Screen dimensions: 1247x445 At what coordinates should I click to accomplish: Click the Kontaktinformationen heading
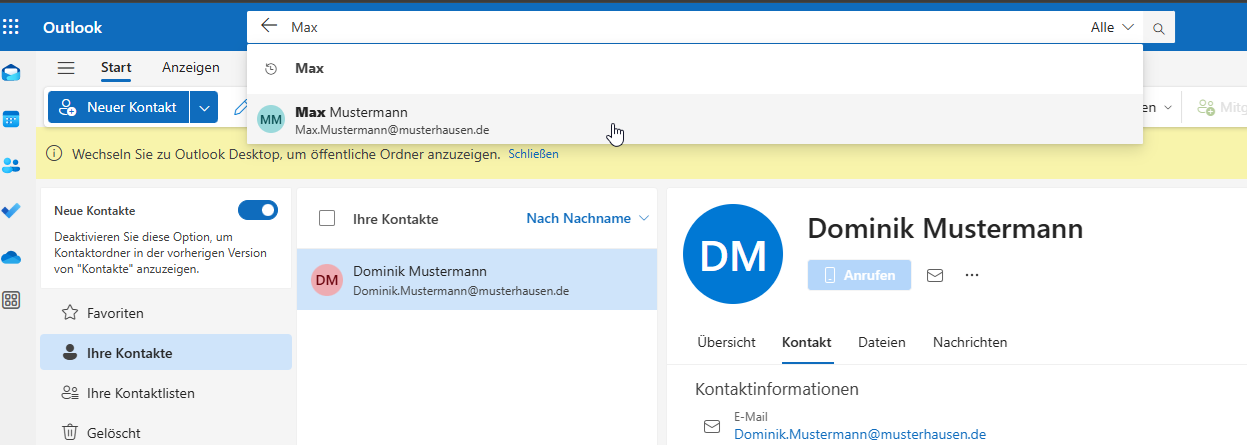point(777,389)
